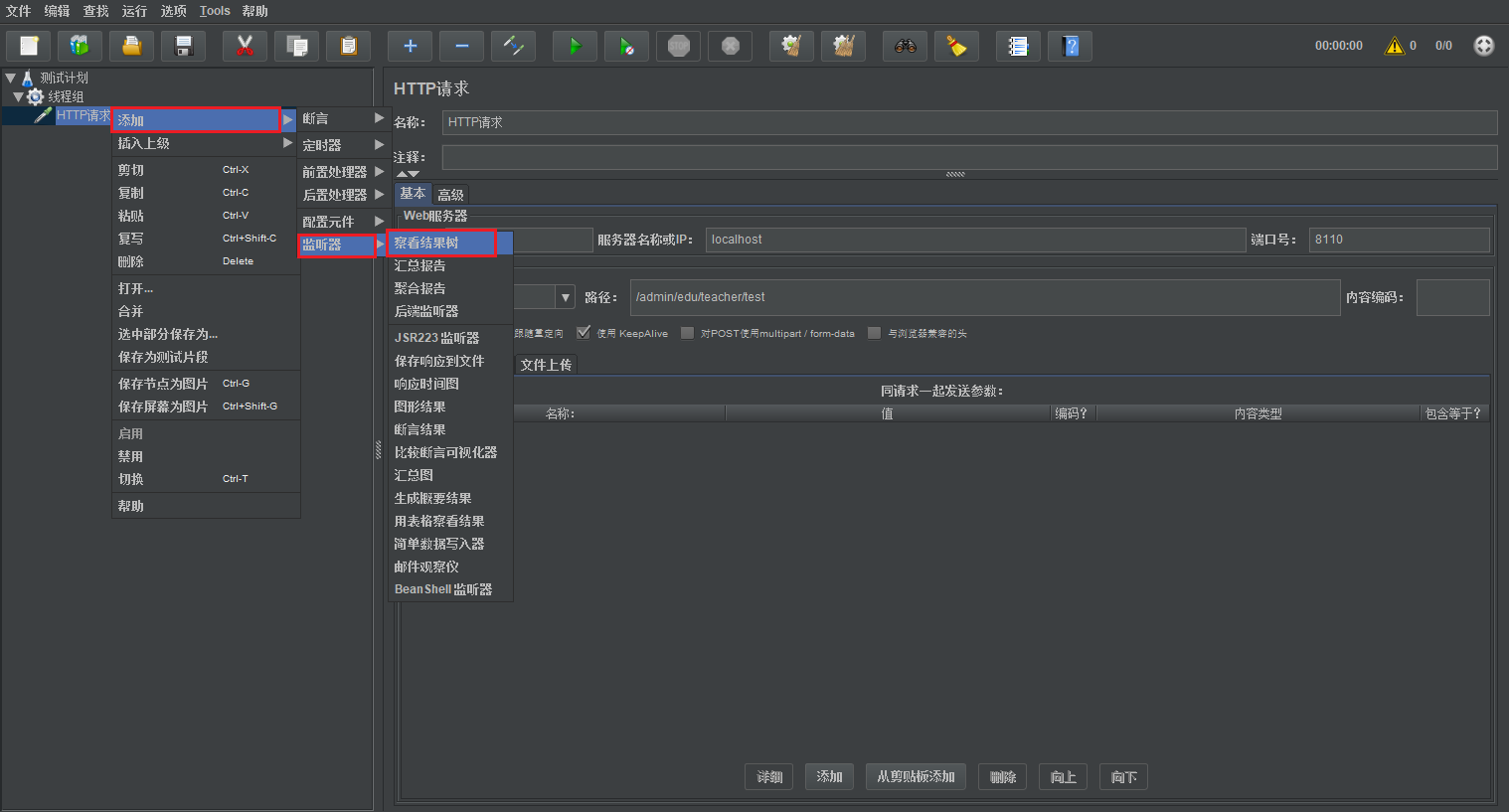The image size is (1509, 812).
Task: Reset search with the brush icon
Action: click(956, 46)
